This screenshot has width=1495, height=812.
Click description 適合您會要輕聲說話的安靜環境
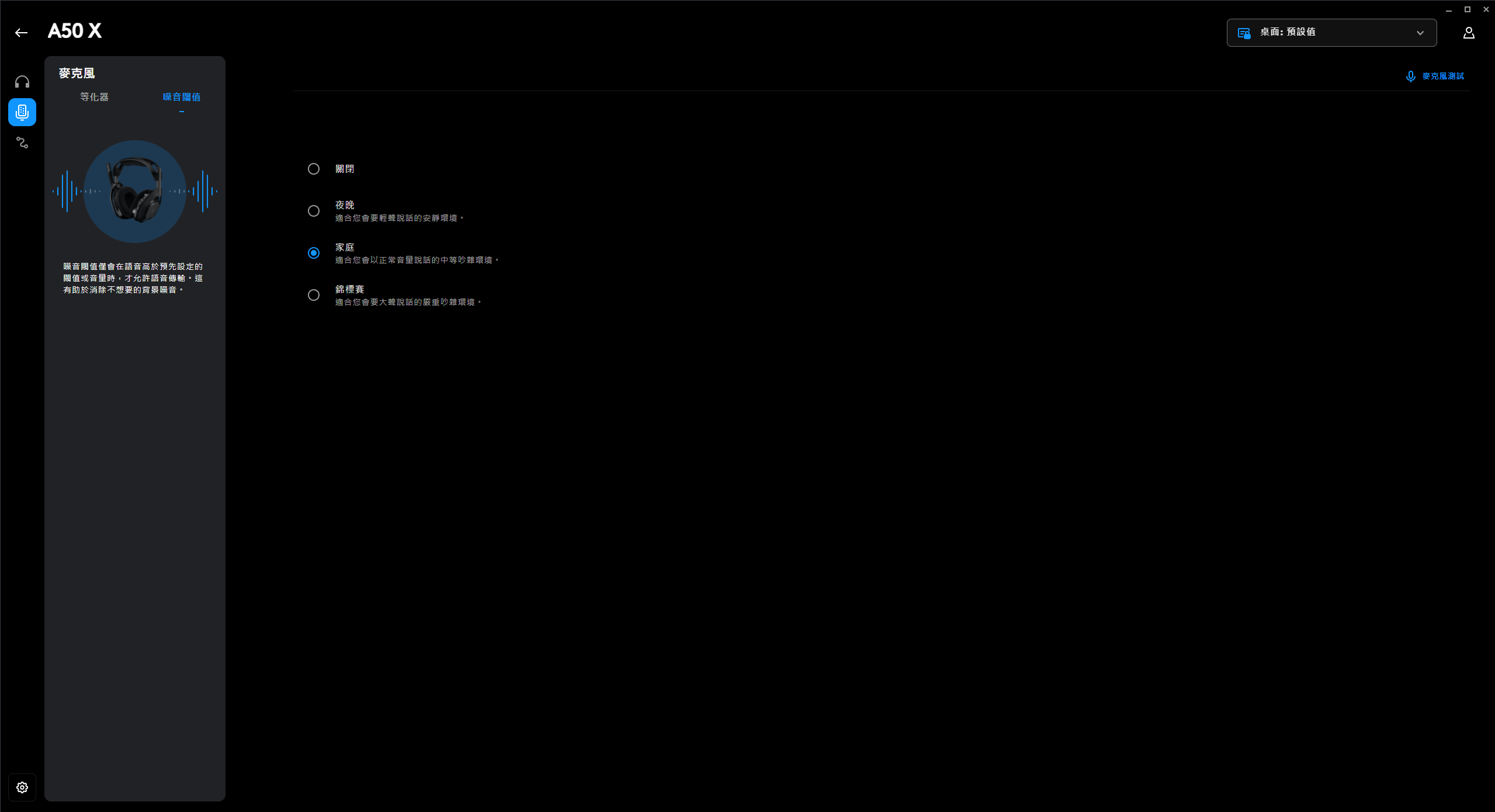pyautogui.click(x=400, y=218)
